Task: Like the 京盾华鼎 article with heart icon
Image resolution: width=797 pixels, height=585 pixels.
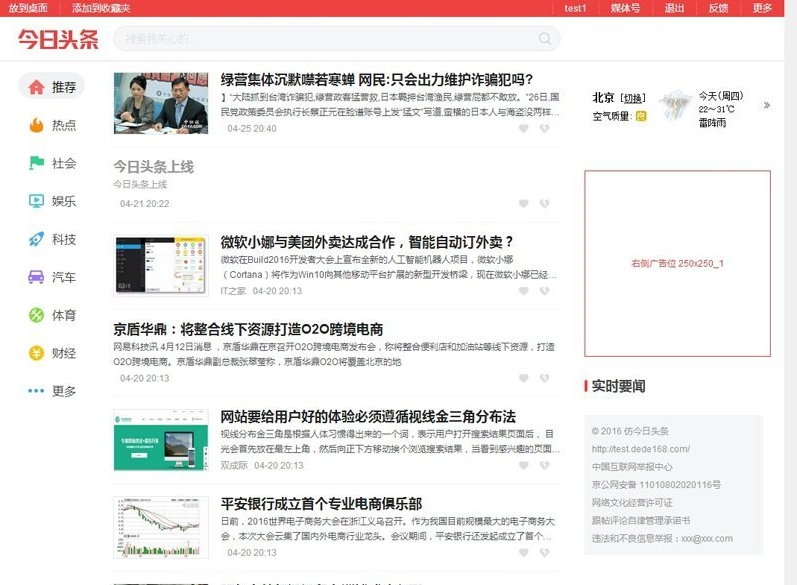Action: coord(524,378)
